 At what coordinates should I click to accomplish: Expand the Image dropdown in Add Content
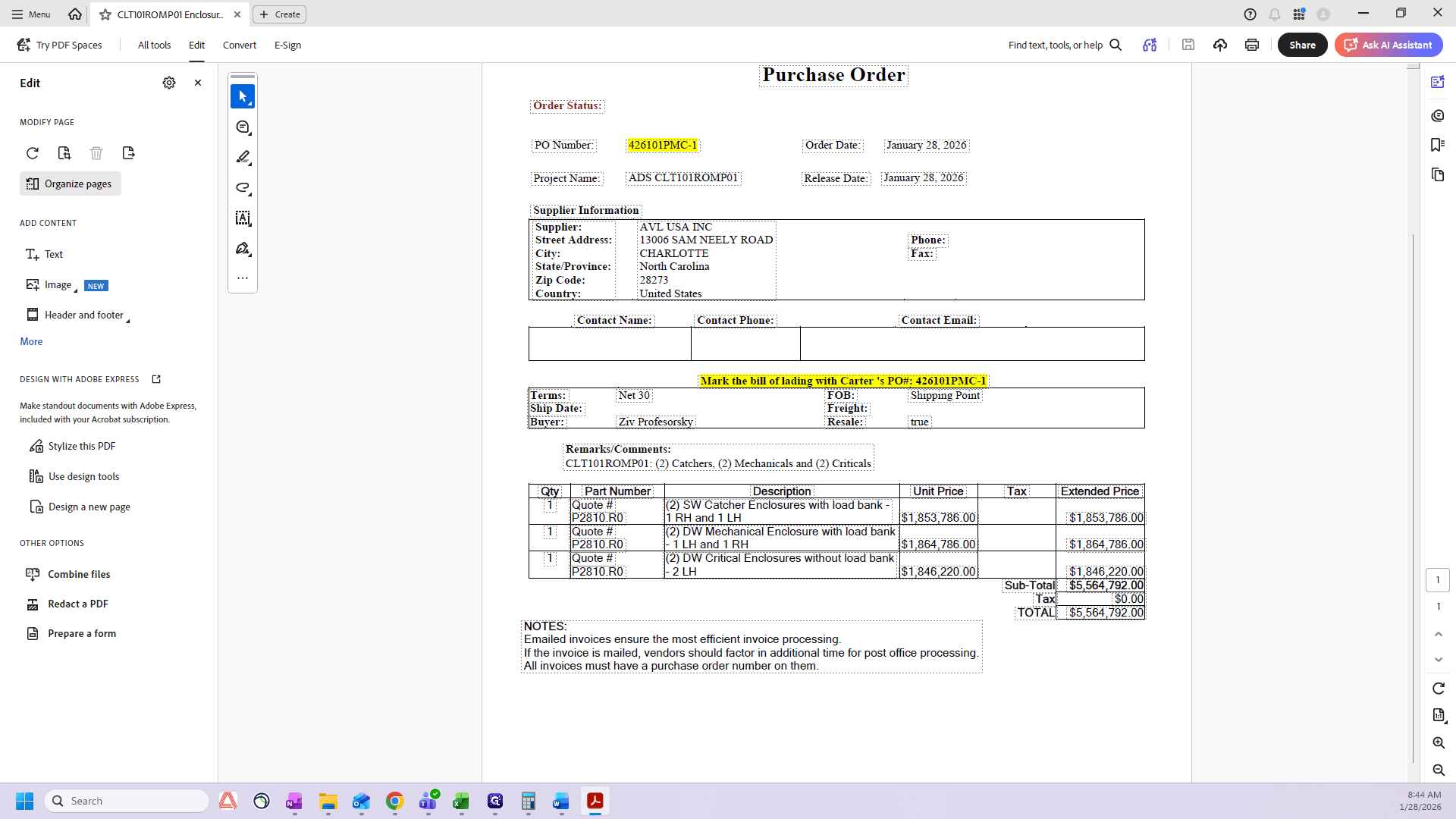(75, 289)
